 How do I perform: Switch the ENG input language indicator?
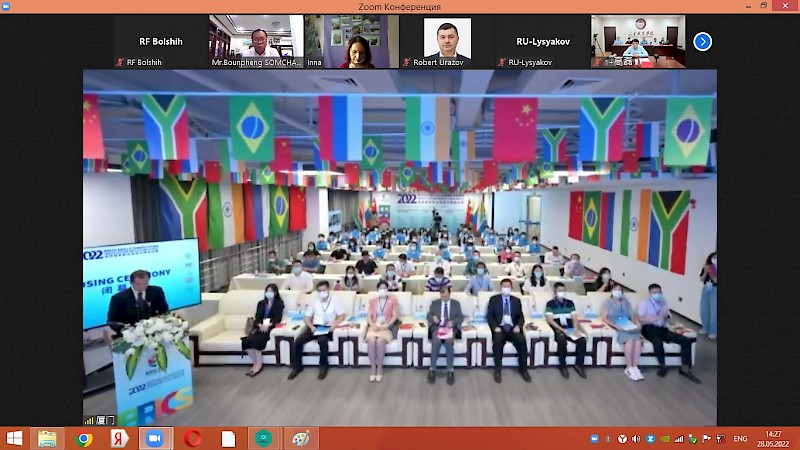[x=740, y=439]
